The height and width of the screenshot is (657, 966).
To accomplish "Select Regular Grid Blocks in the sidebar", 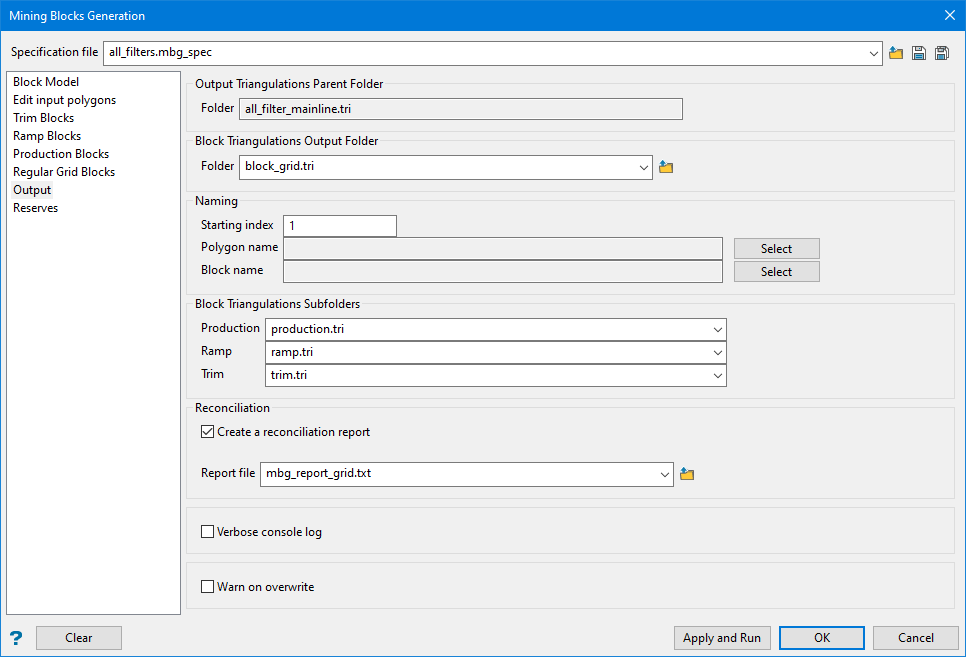I will point(64,172).
